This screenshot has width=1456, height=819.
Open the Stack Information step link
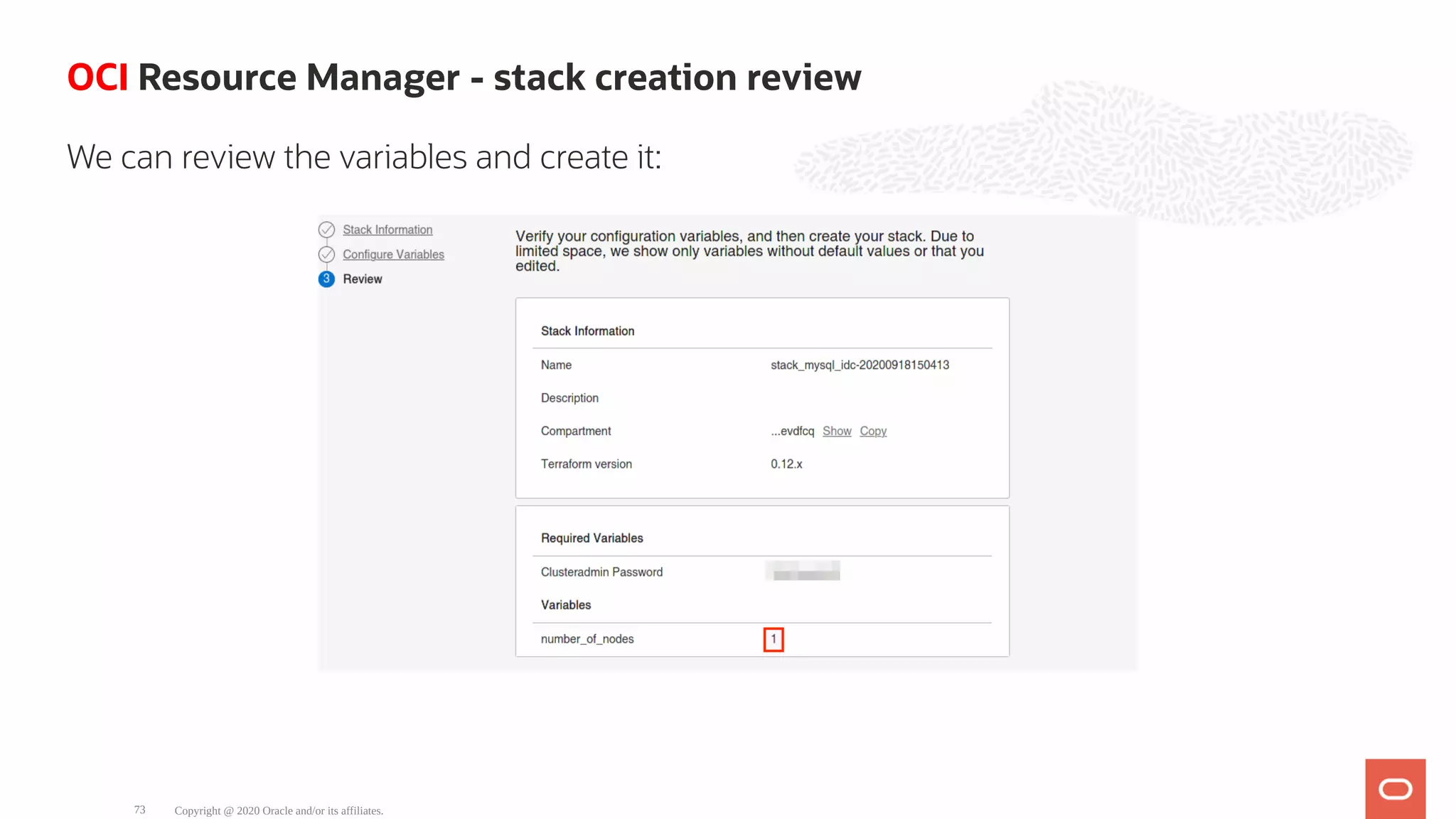387,230
